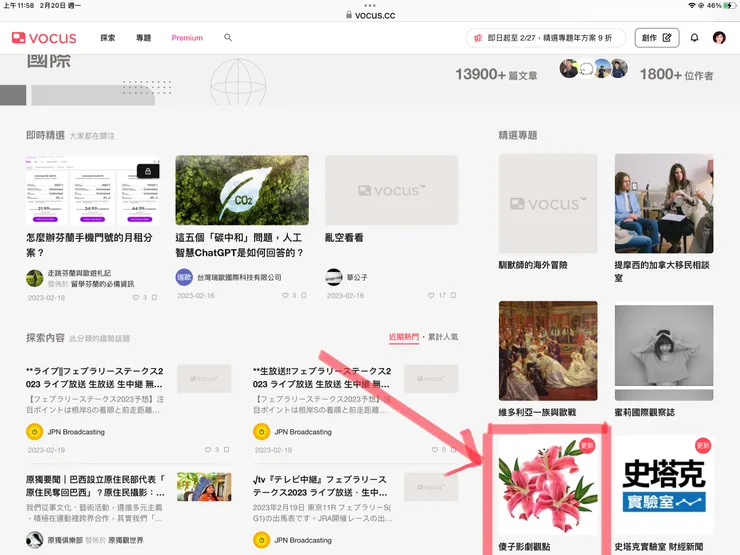
Task: Open the 亂空看看 vocus placeholder thumbnail
Action: [x=392, y=190]
